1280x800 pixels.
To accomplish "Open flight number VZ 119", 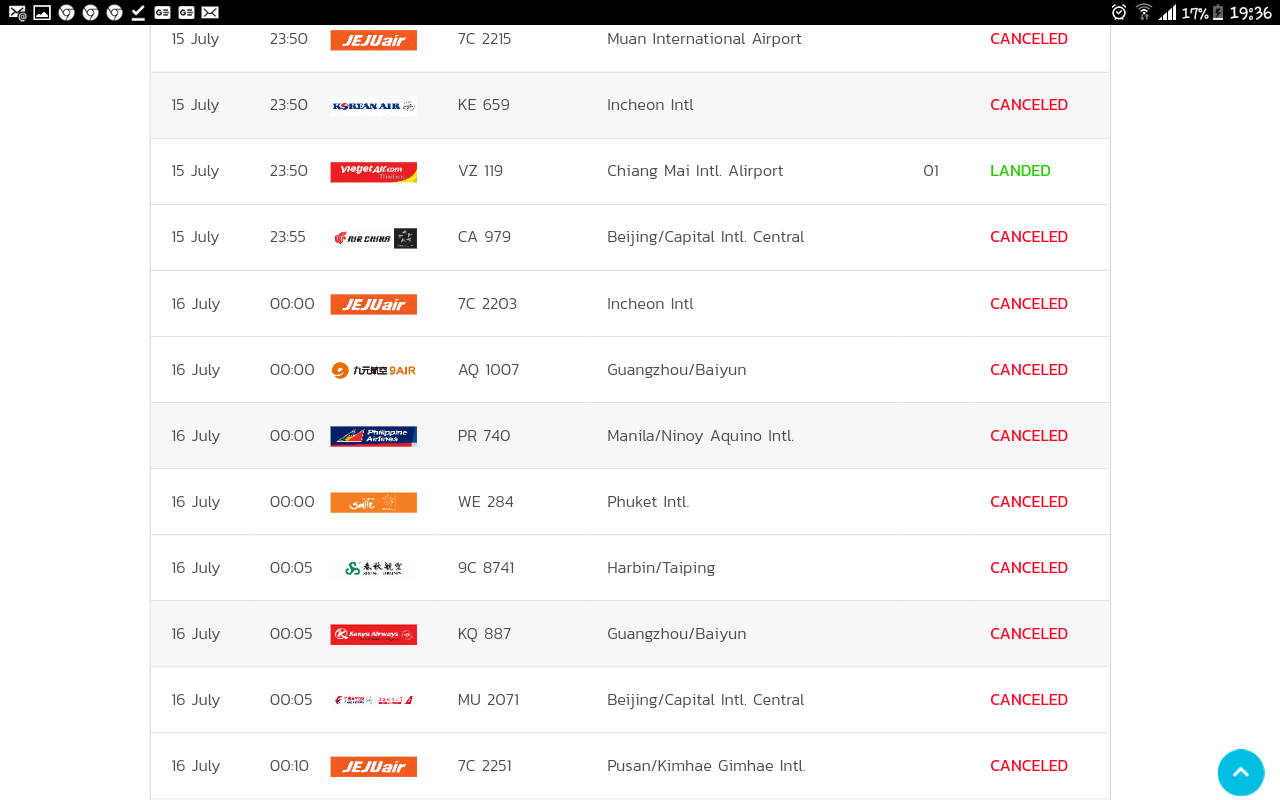I will [480, 171].
